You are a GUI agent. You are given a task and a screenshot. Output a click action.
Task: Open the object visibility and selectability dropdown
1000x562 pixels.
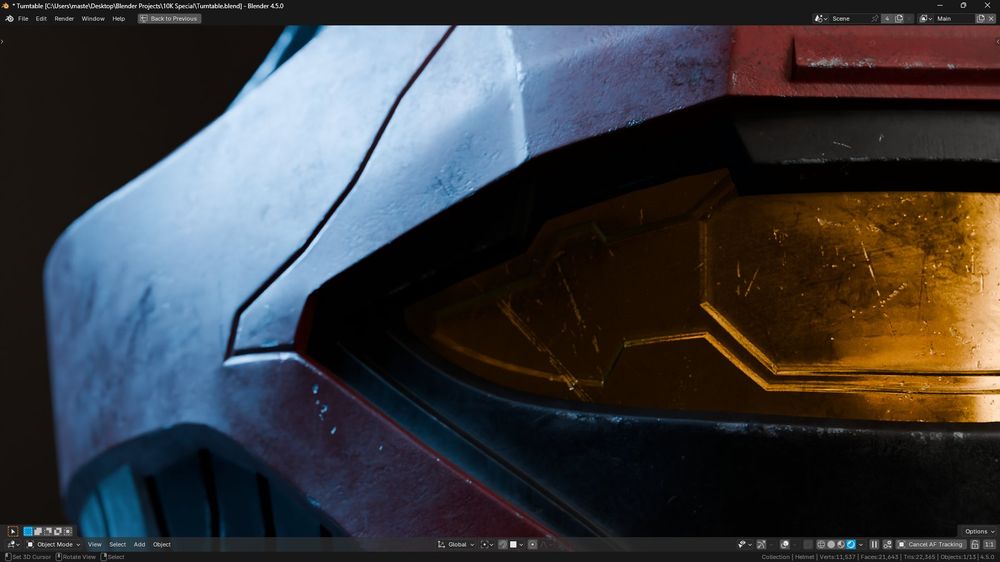click(x=744, y=545)
